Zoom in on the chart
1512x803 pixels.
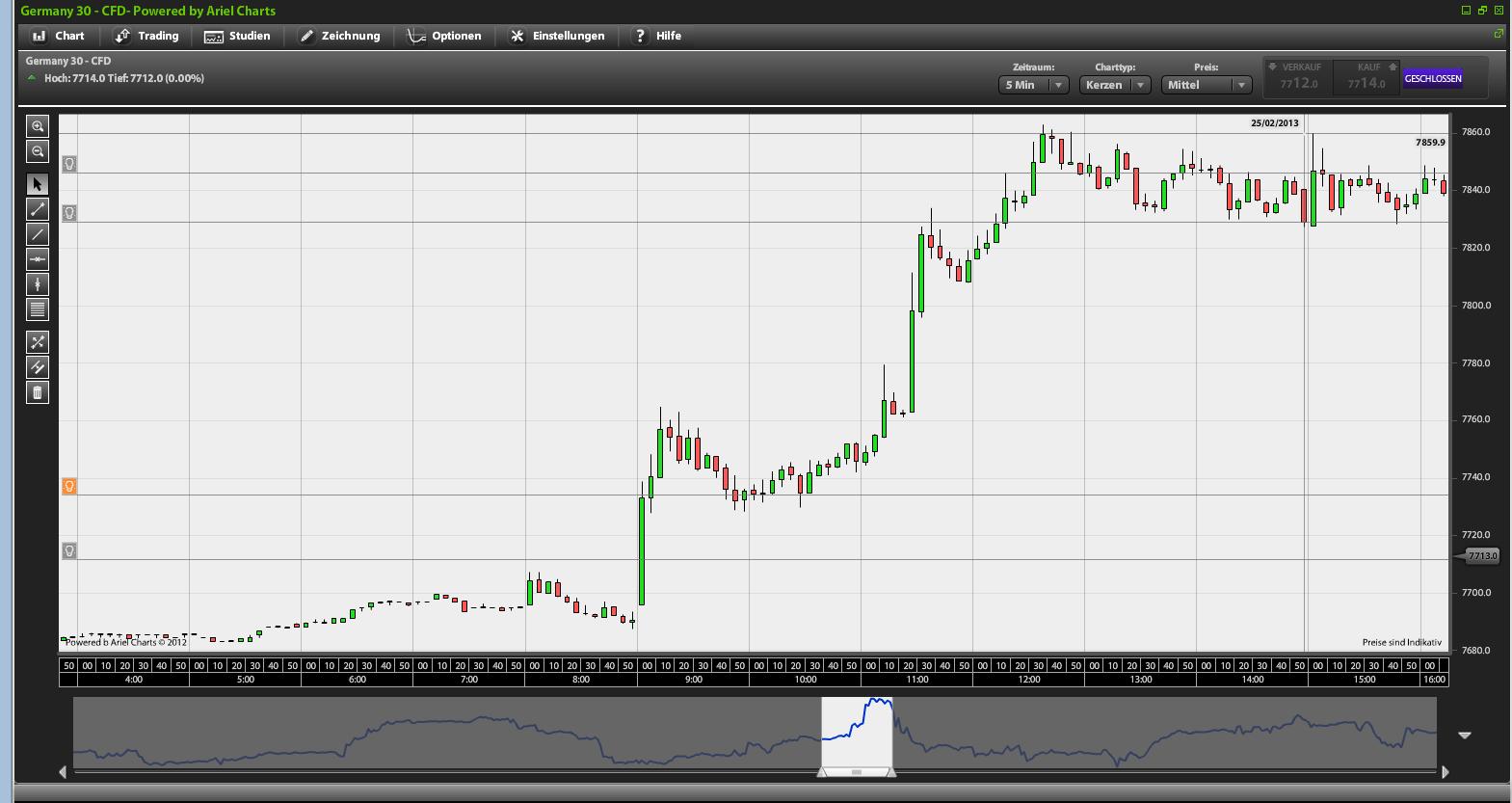pos(38,126)
